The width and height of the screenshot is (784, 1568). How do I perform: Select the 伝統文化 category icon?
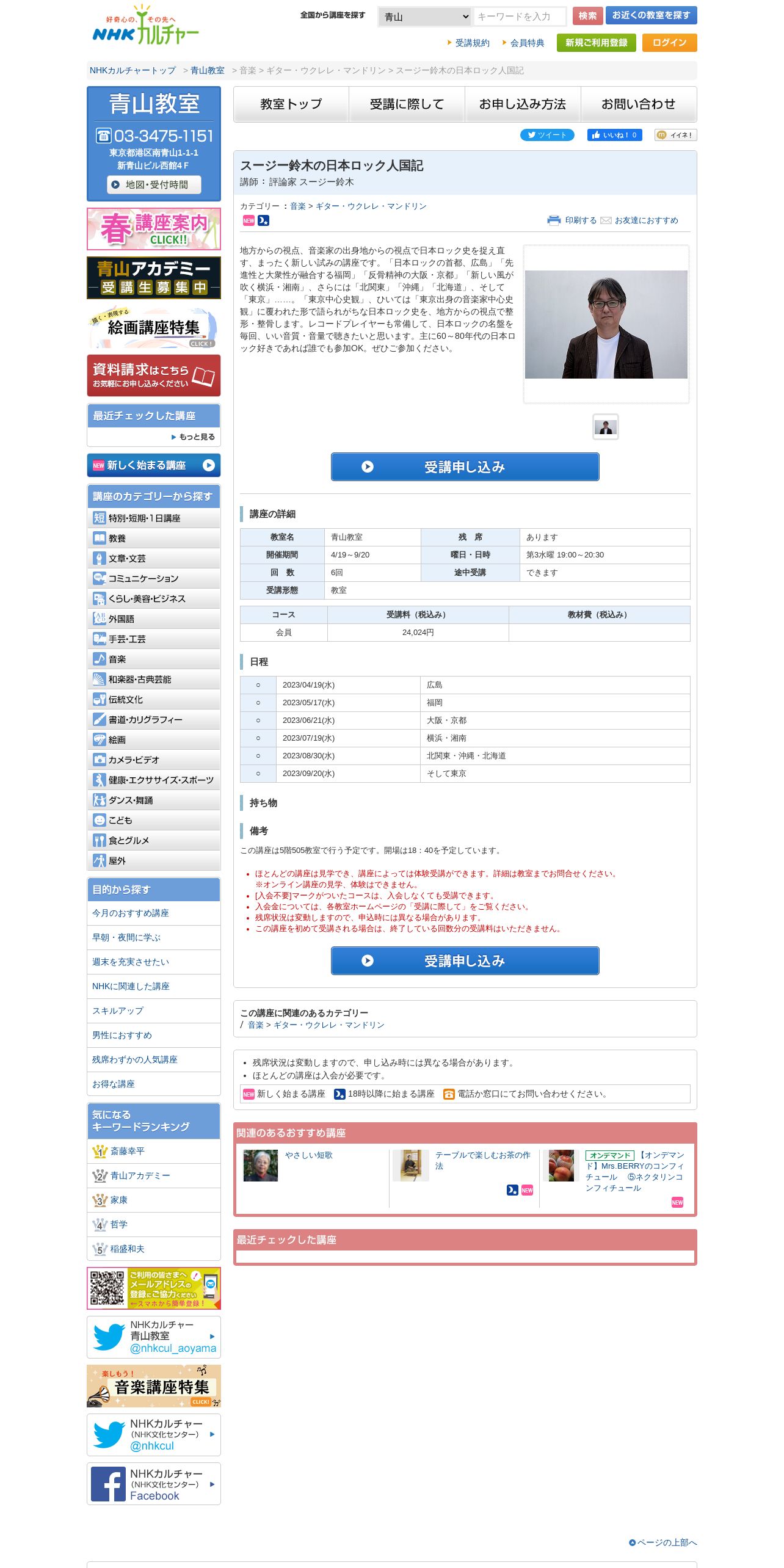click(100, 699)
